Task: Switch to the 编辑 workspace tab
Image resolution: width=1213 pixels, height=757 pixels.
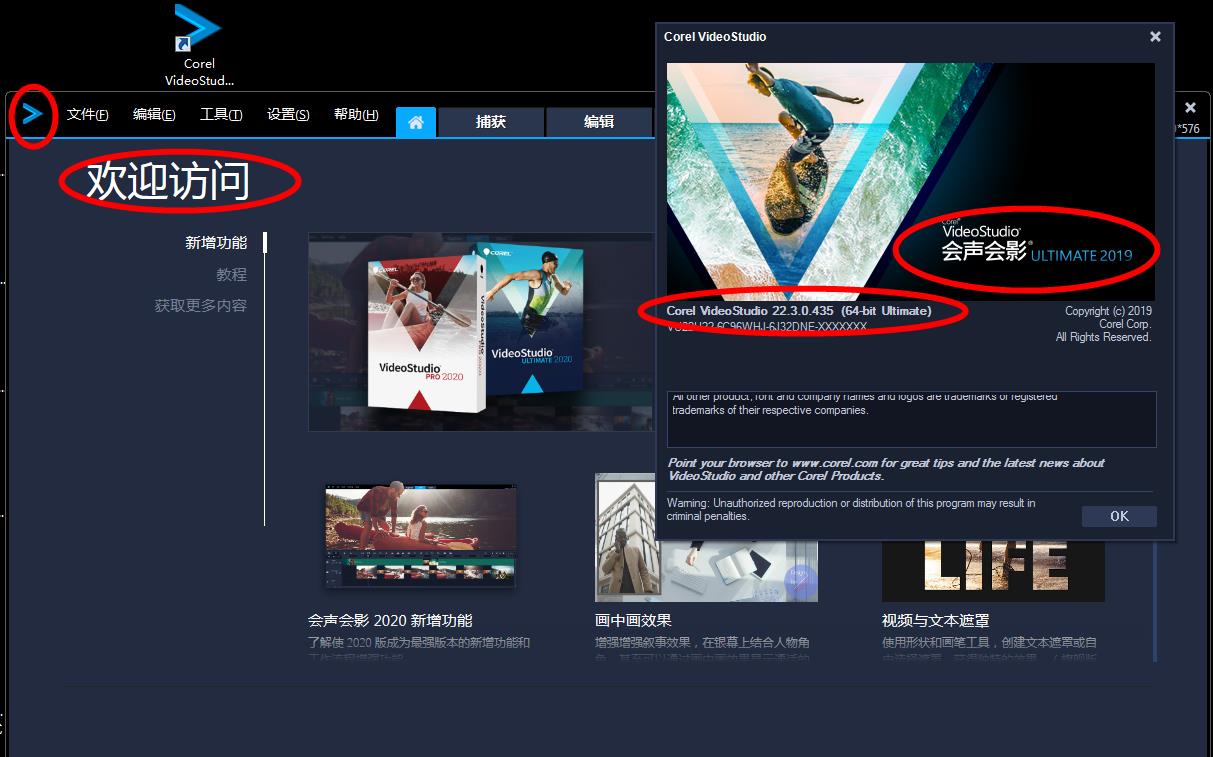Action: [x=599, y=122]
